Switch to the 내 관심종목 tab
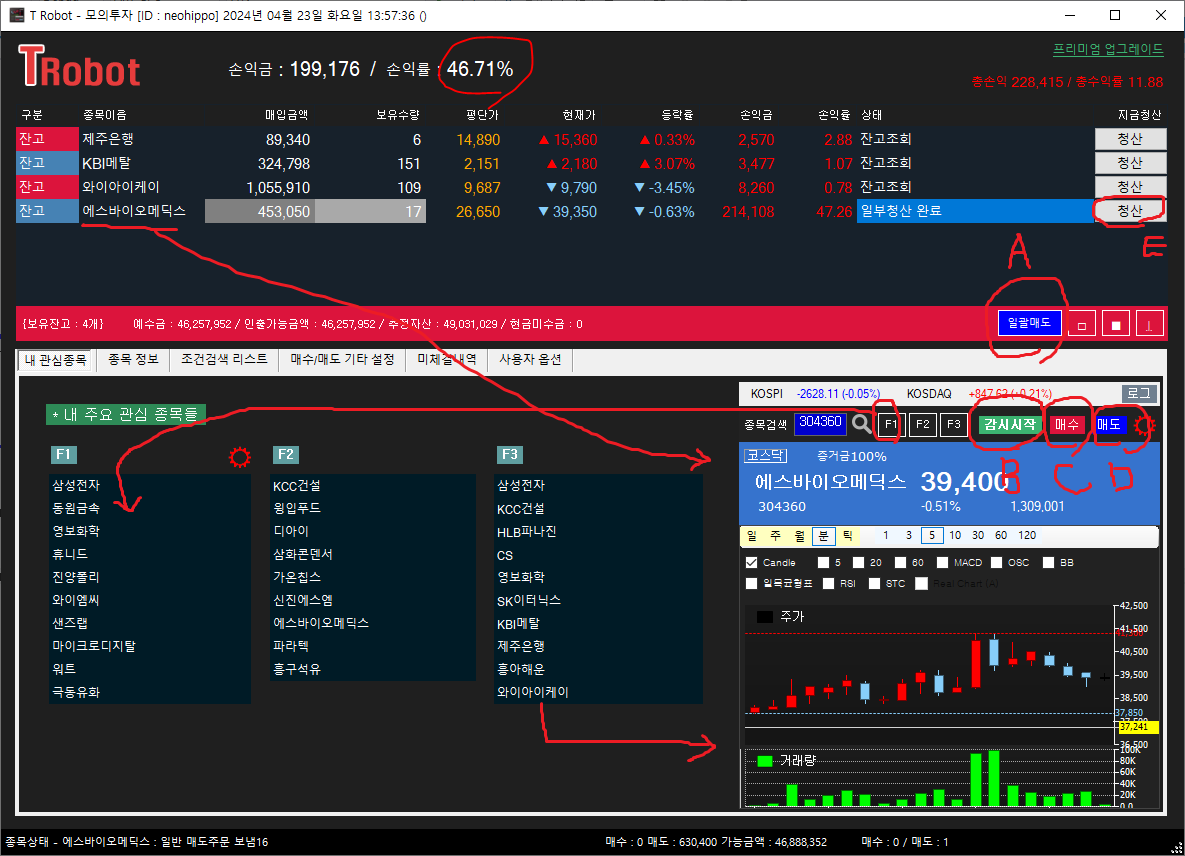This screenshot has height=856, width=1185. click(x=55, y=360)
